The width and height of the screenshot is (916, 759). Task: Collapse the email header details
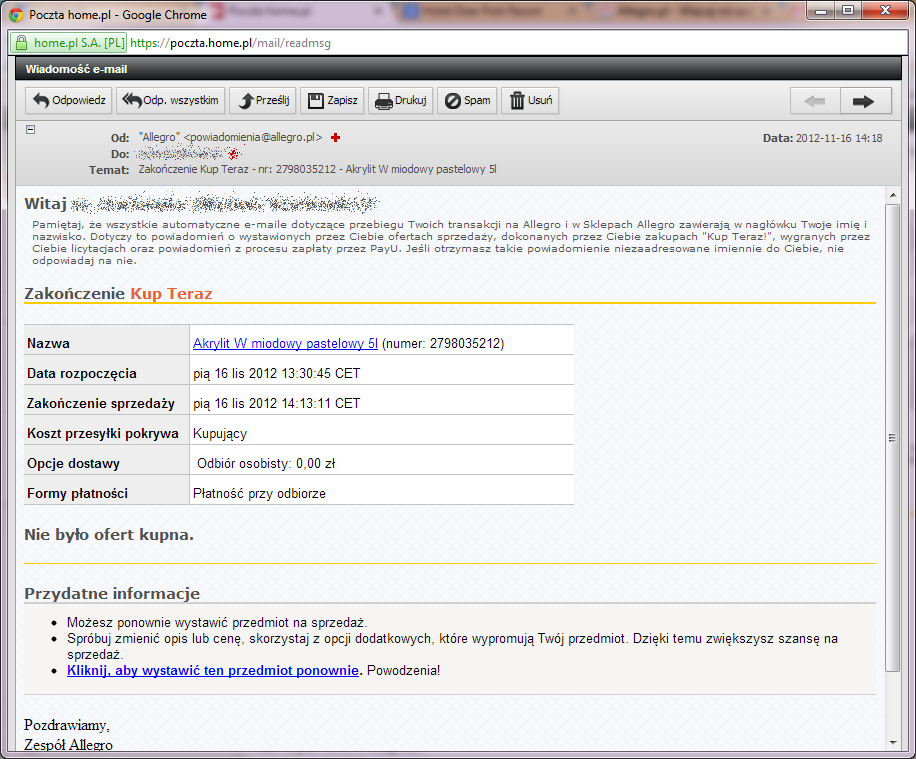click(x=31, y=130)
